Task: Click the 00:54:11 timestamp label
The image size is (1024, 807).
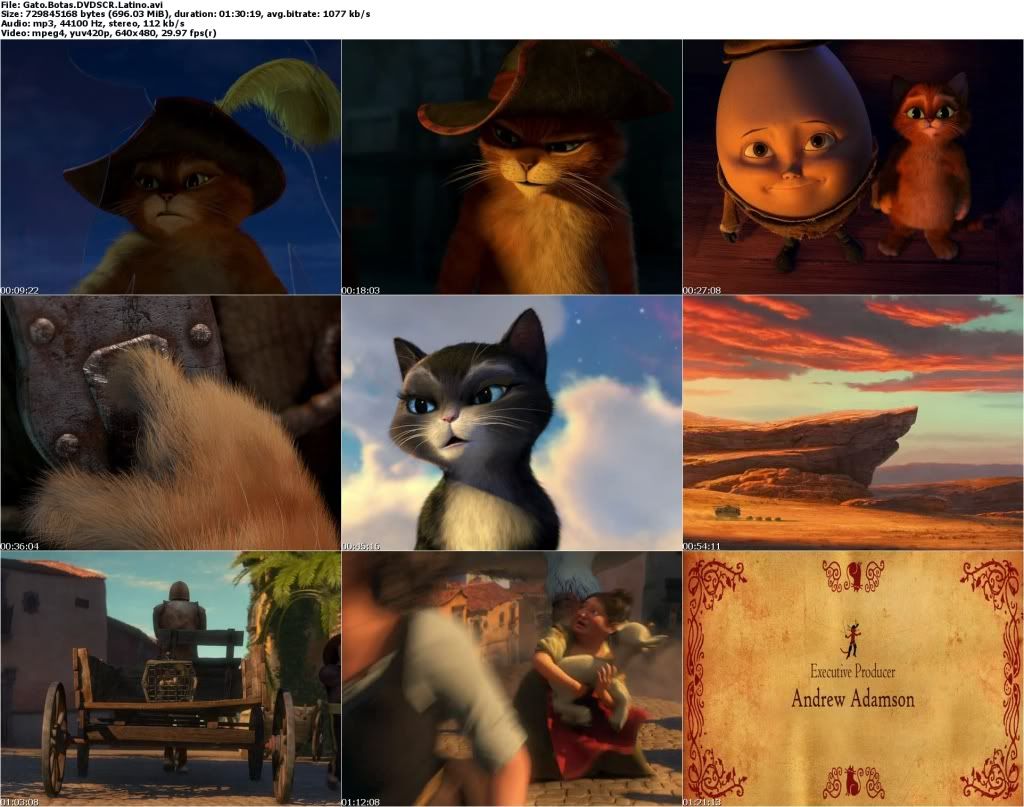Action: (702, 546)
